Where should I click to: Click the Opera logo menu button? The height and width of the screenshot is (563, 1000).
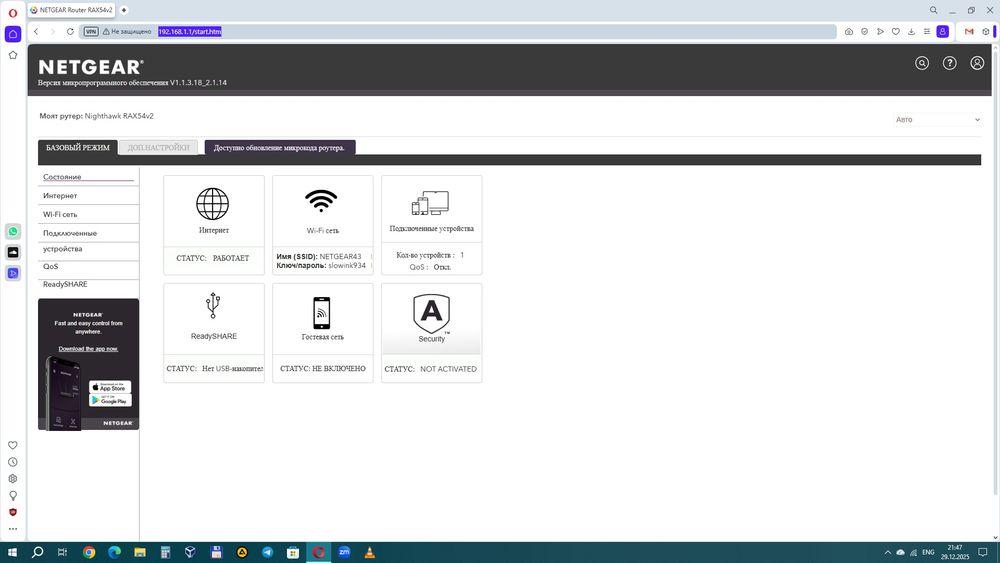click(x=13, y=13)
